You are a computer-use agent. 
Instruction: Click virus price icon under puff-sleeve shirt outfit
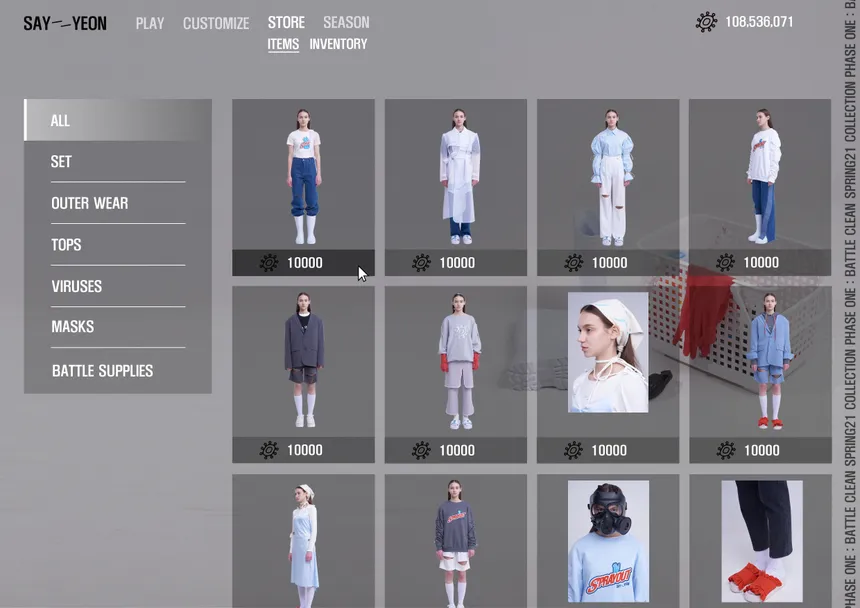574,263
